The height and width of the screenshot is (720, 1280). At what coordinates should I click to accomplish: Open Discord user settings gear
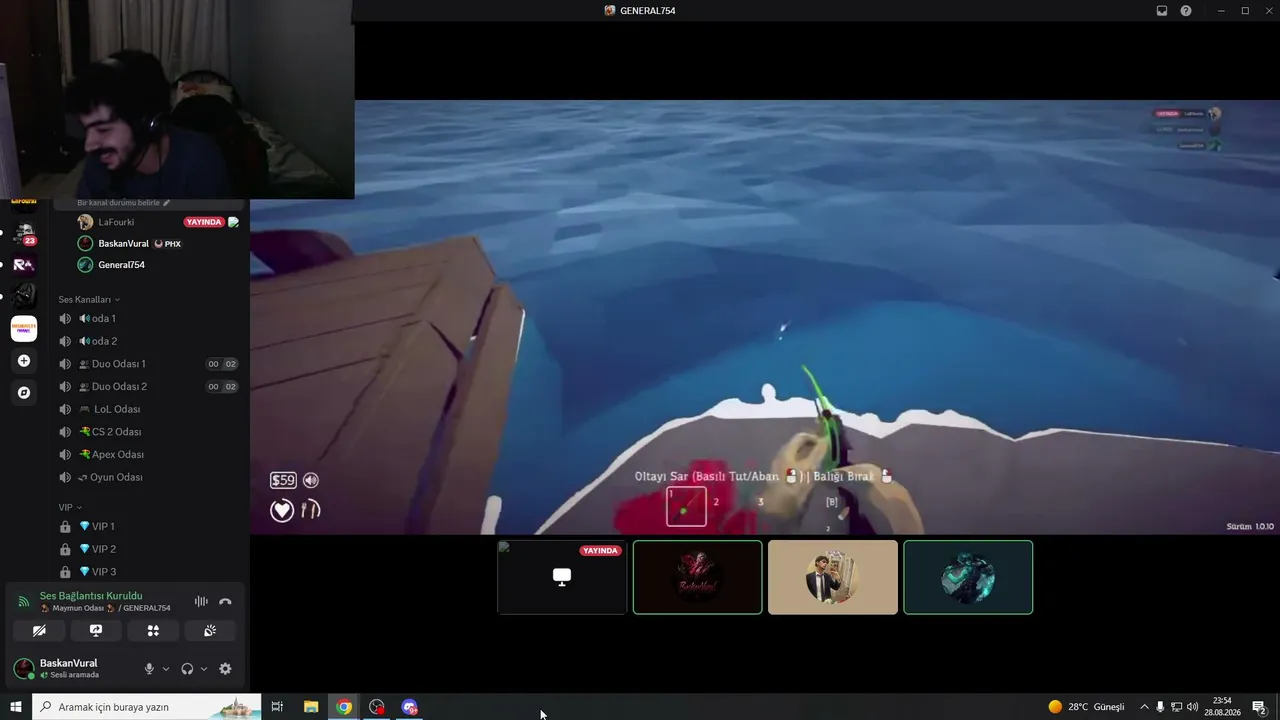pos(225,669)
